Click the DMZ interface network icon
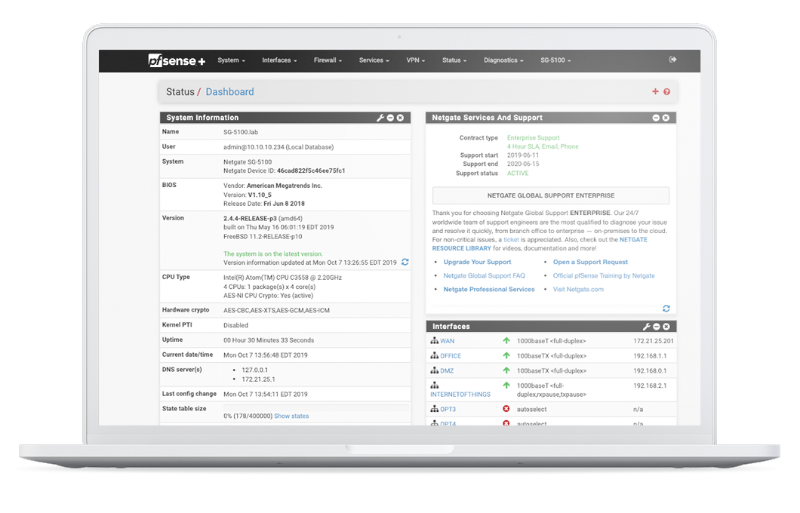This screenshot has width=800, height=513. coord(434,370)
